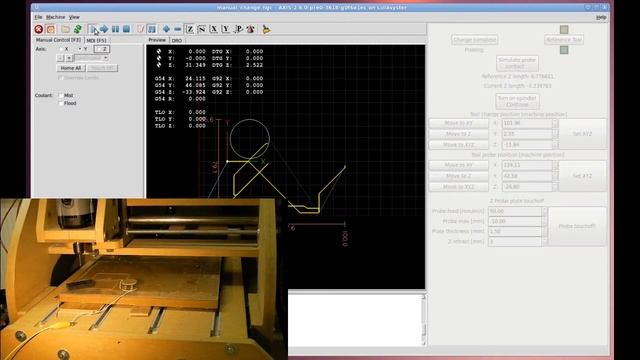
Task: Execute next line with the step arrow icon
Action: coord(104,29)
